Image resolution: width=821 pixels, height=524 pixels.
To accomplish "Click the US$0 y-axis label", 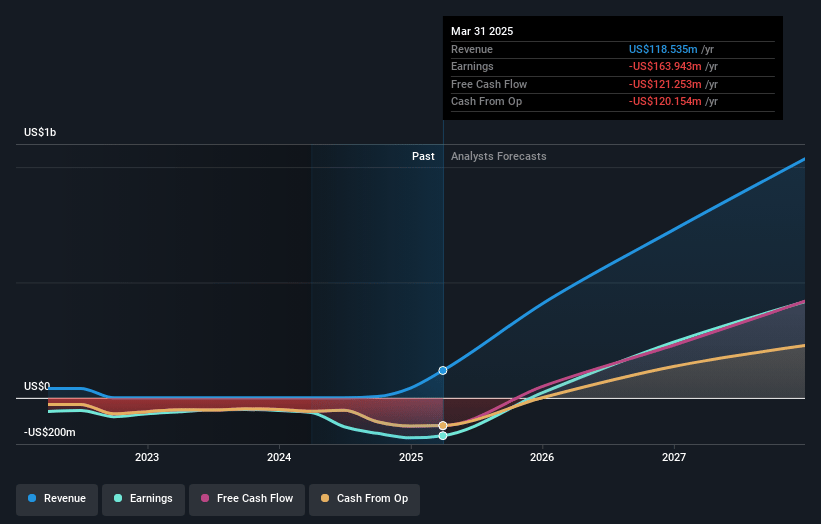I will pos(37,386).
